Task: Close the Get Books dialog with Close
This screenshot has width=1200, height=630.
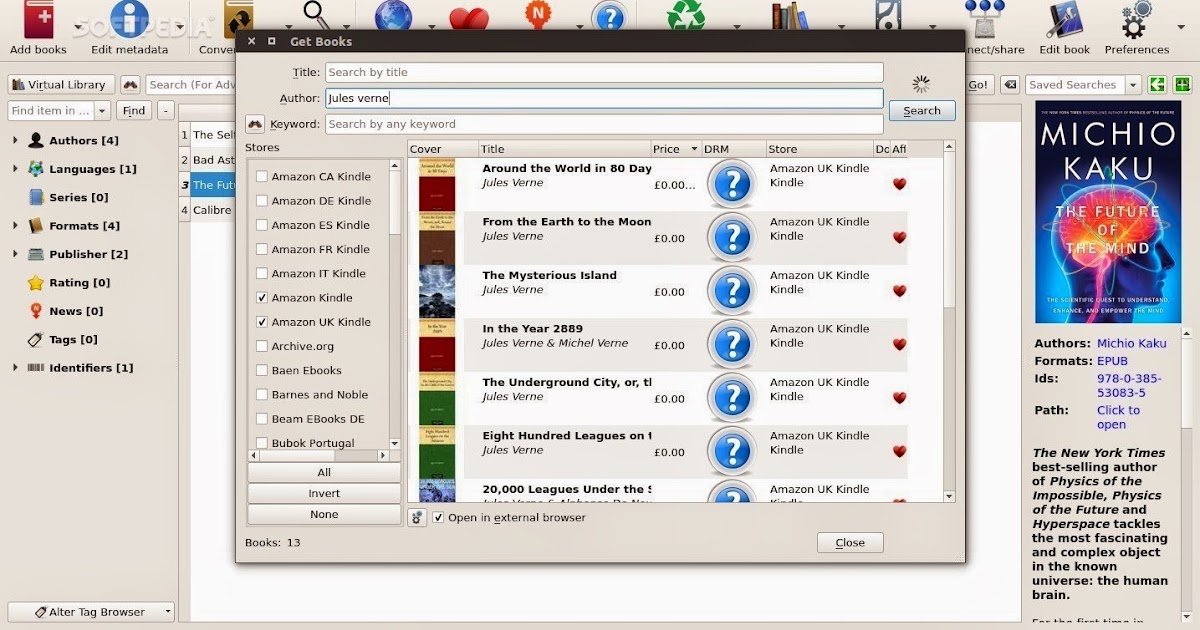Action: pos(850,542)
